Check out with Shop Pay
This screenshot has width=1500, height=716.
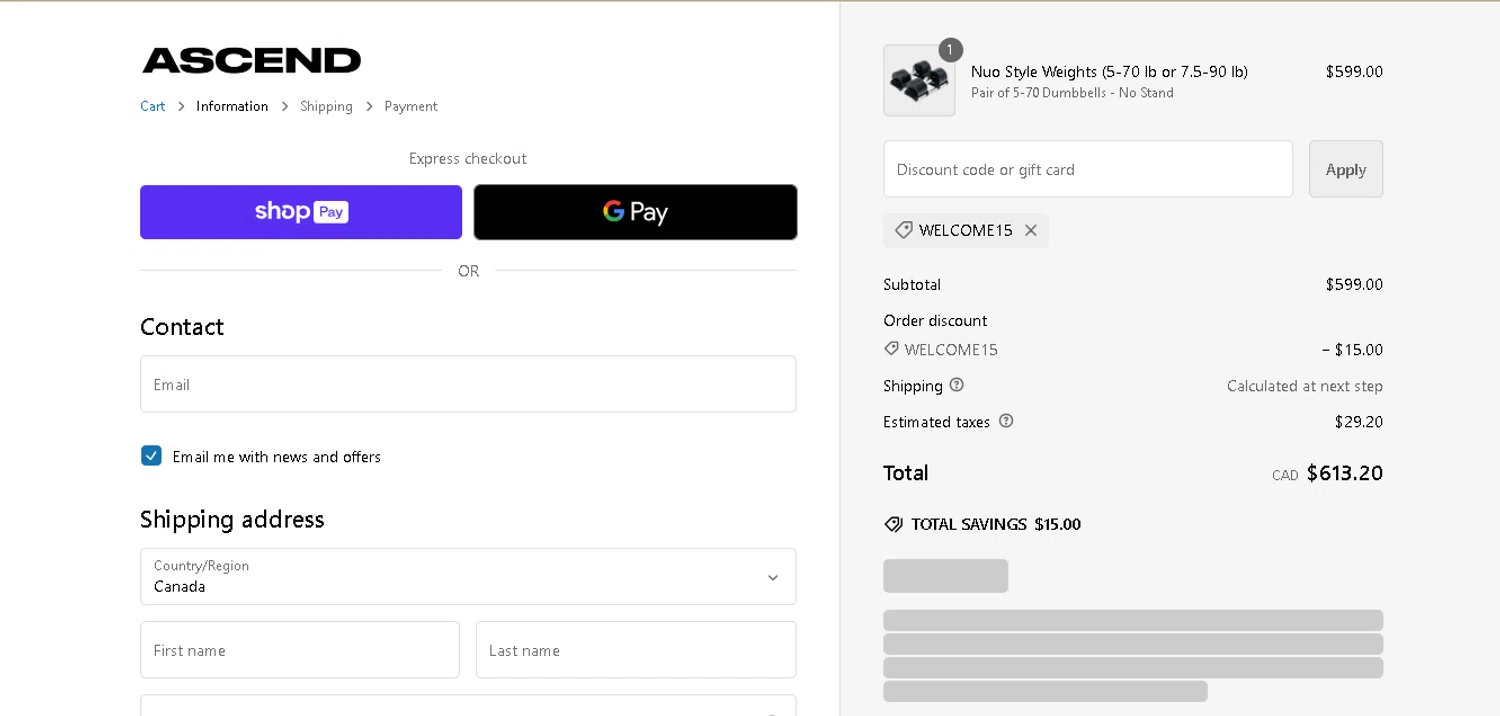tap(301, 212)
